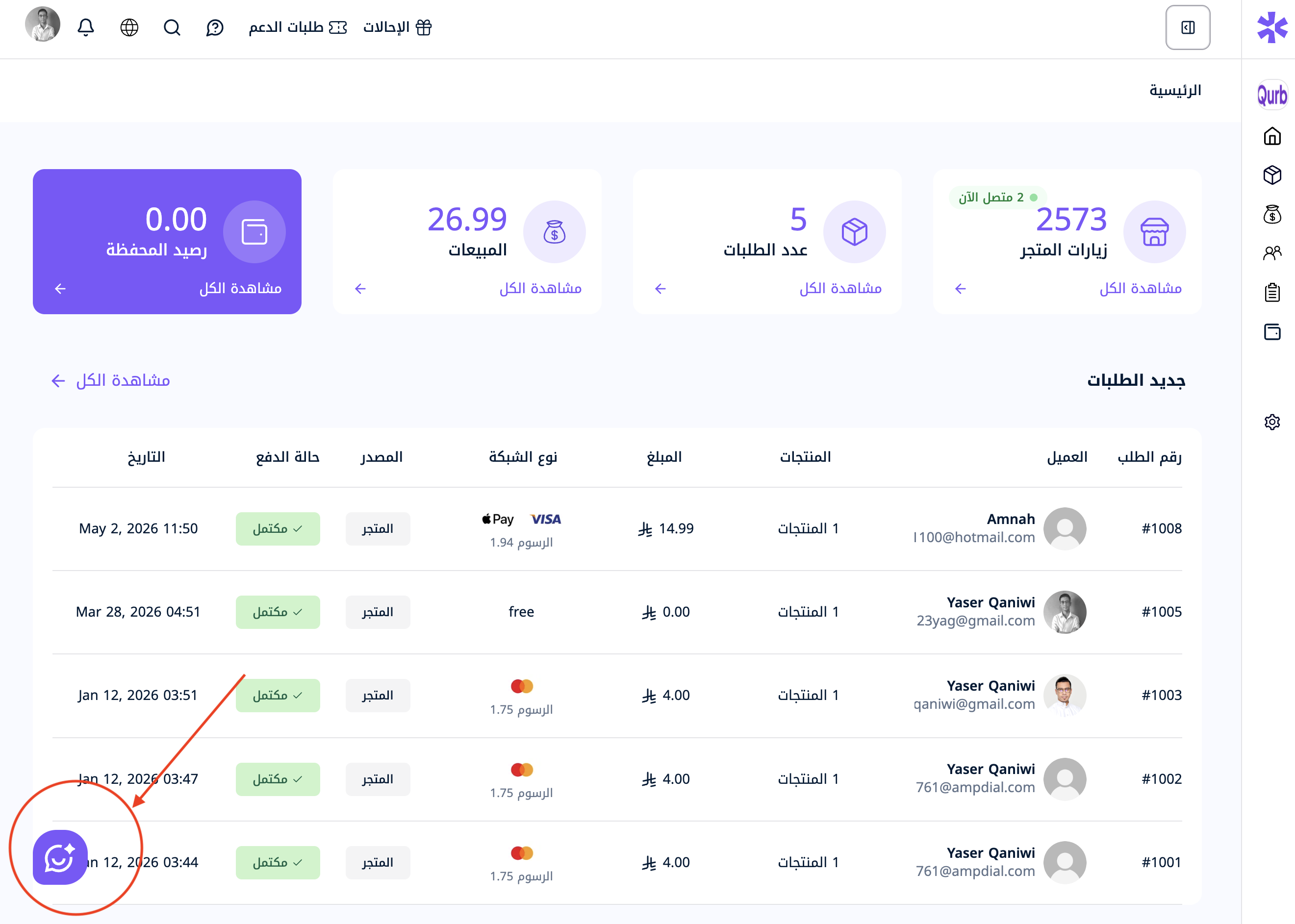Click completed status badge for order #1008
Screen dimensions: 1295x924
(278, 528)
